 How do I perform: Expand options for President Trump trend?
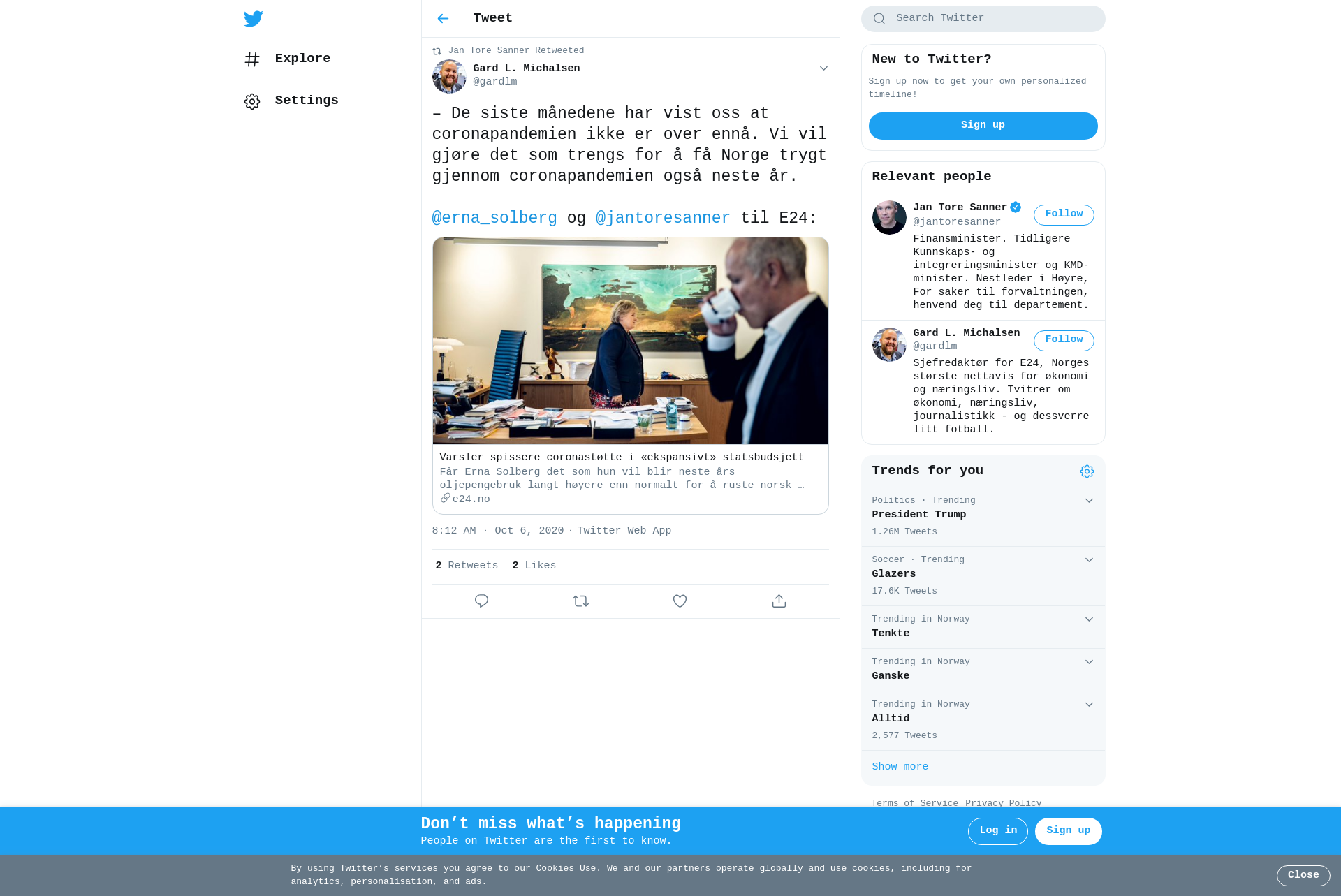pyautogui.click(x=1089, y=501)
